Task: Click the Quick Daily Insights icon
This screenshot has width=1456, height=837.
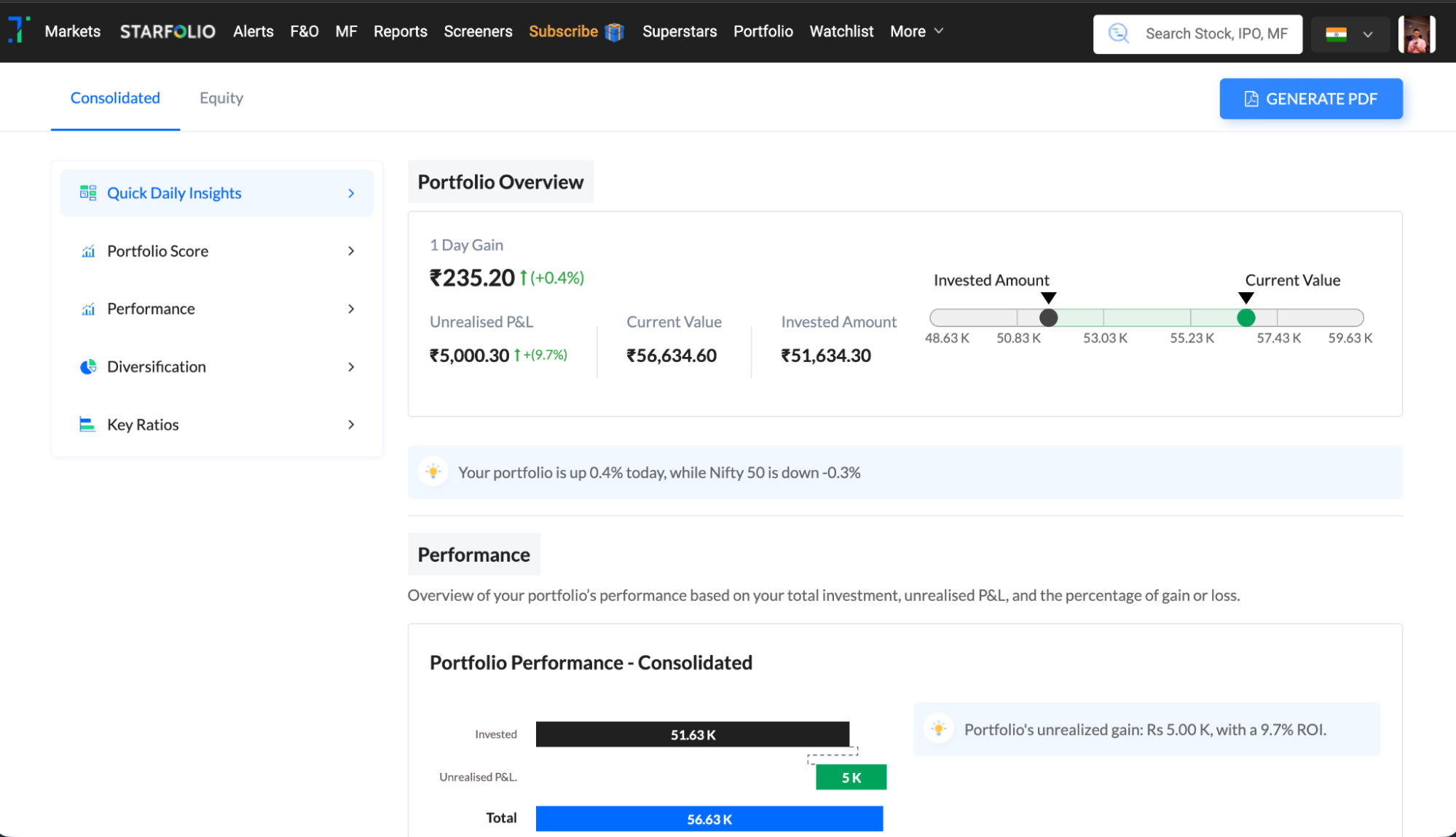Action: (x=88, y=193)
